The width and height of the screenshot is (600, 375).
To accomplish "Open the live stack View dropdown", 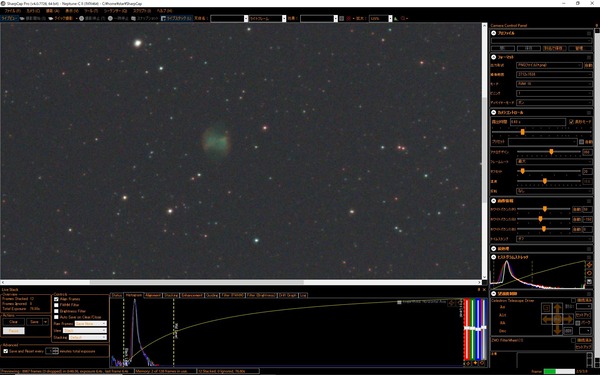I will 85,331.
